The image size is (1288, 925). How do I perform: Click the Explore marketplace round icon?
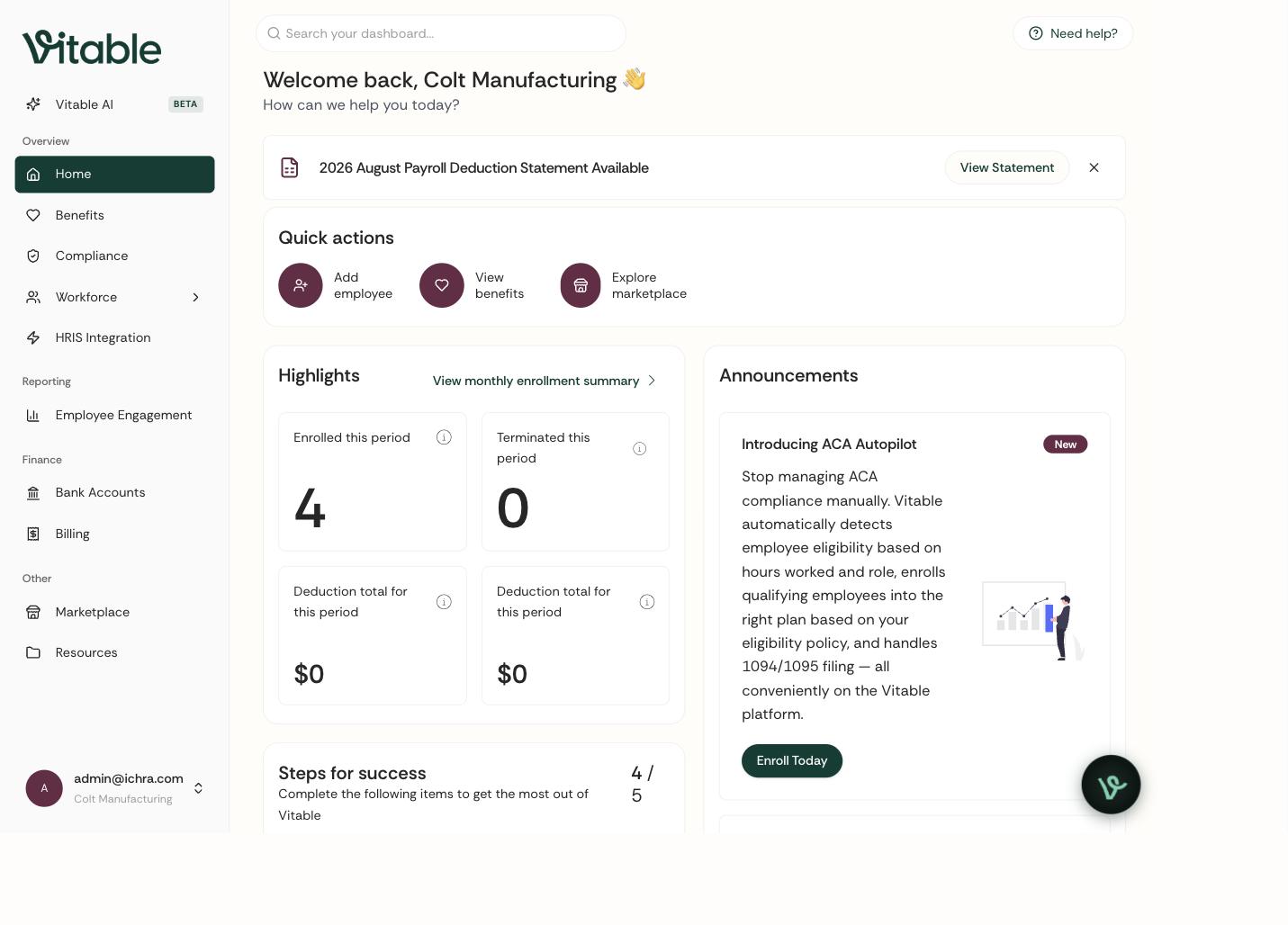pos(581,285)
